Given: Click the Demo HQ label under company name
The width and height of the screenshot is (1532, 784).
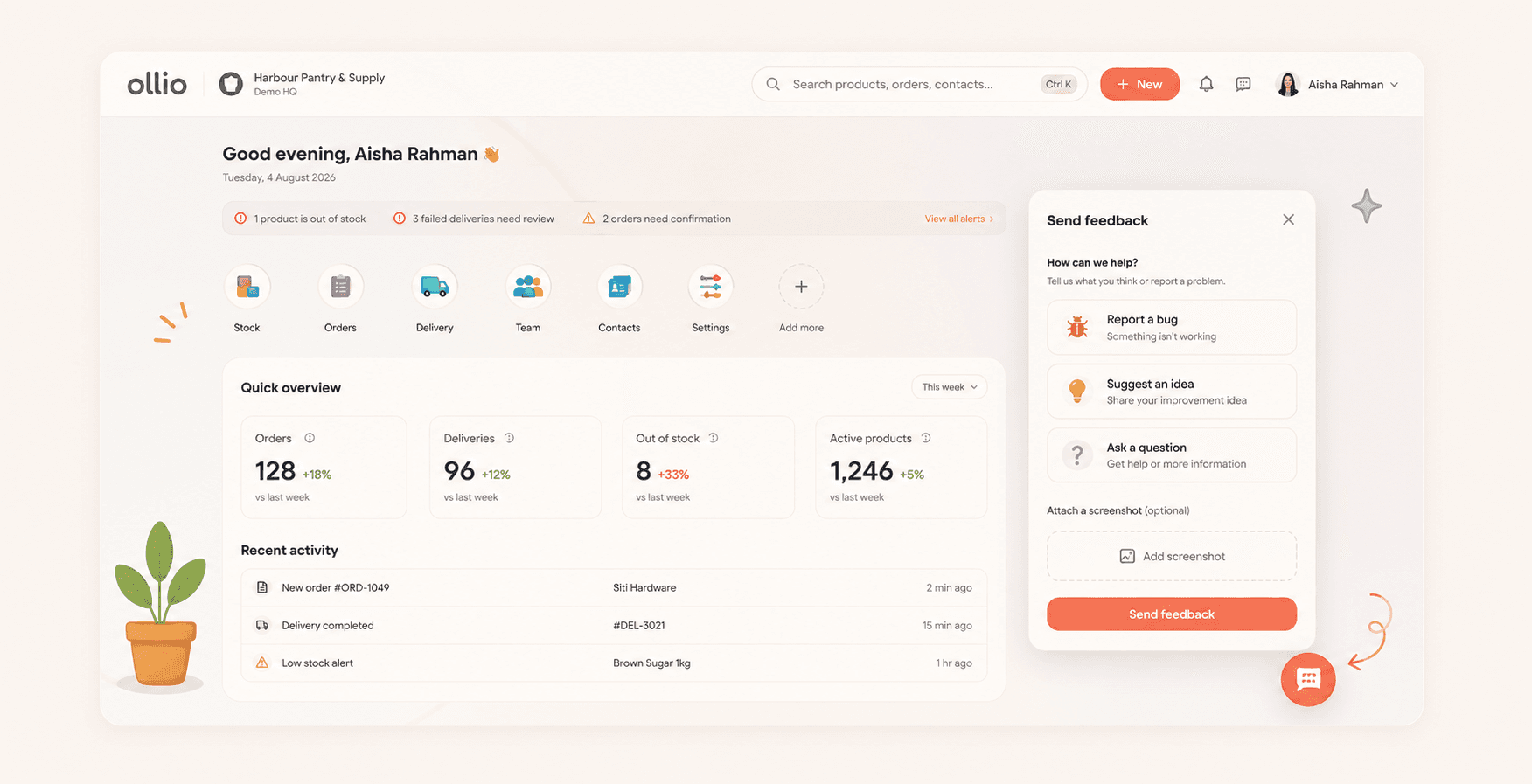Looking at the screenshot, I should (275, 92).
